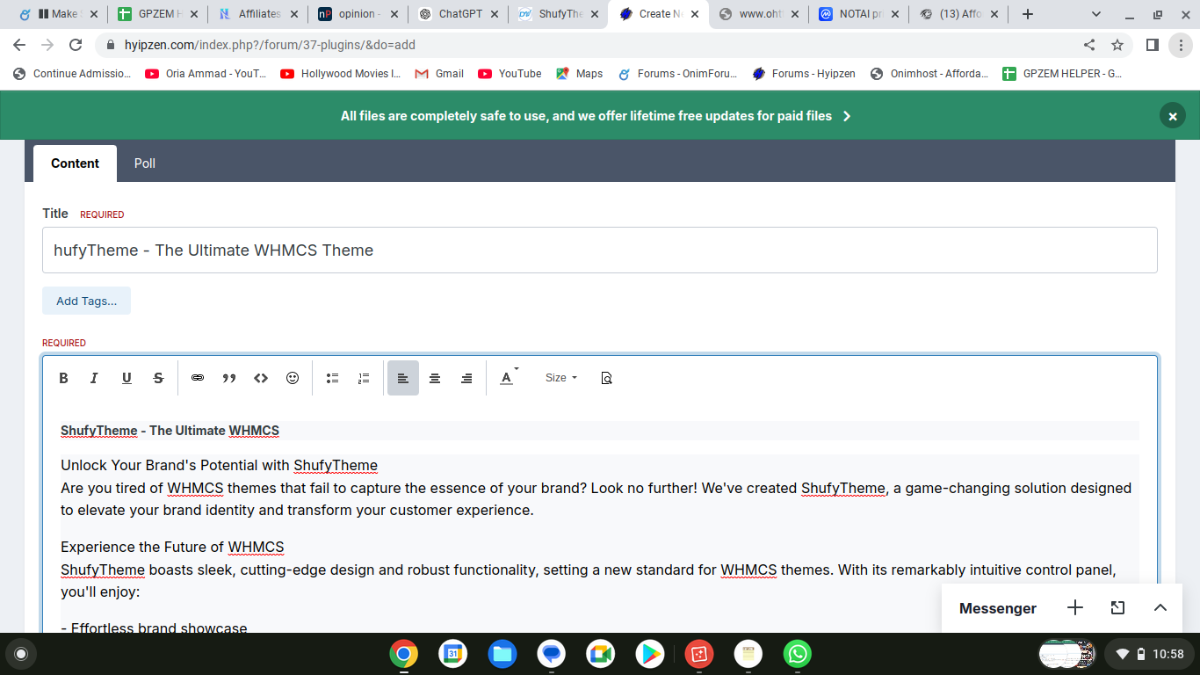1200x675 pixels.
Task: Open the font Size dropdown
Action: coord(561,378)
